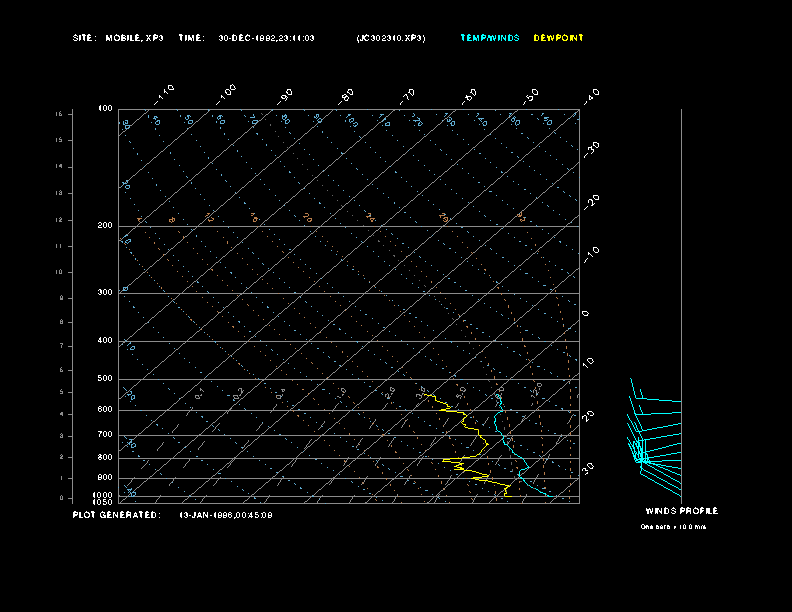
Task: Click the 200 pressure level label
Action: click(x=105, y=226)
